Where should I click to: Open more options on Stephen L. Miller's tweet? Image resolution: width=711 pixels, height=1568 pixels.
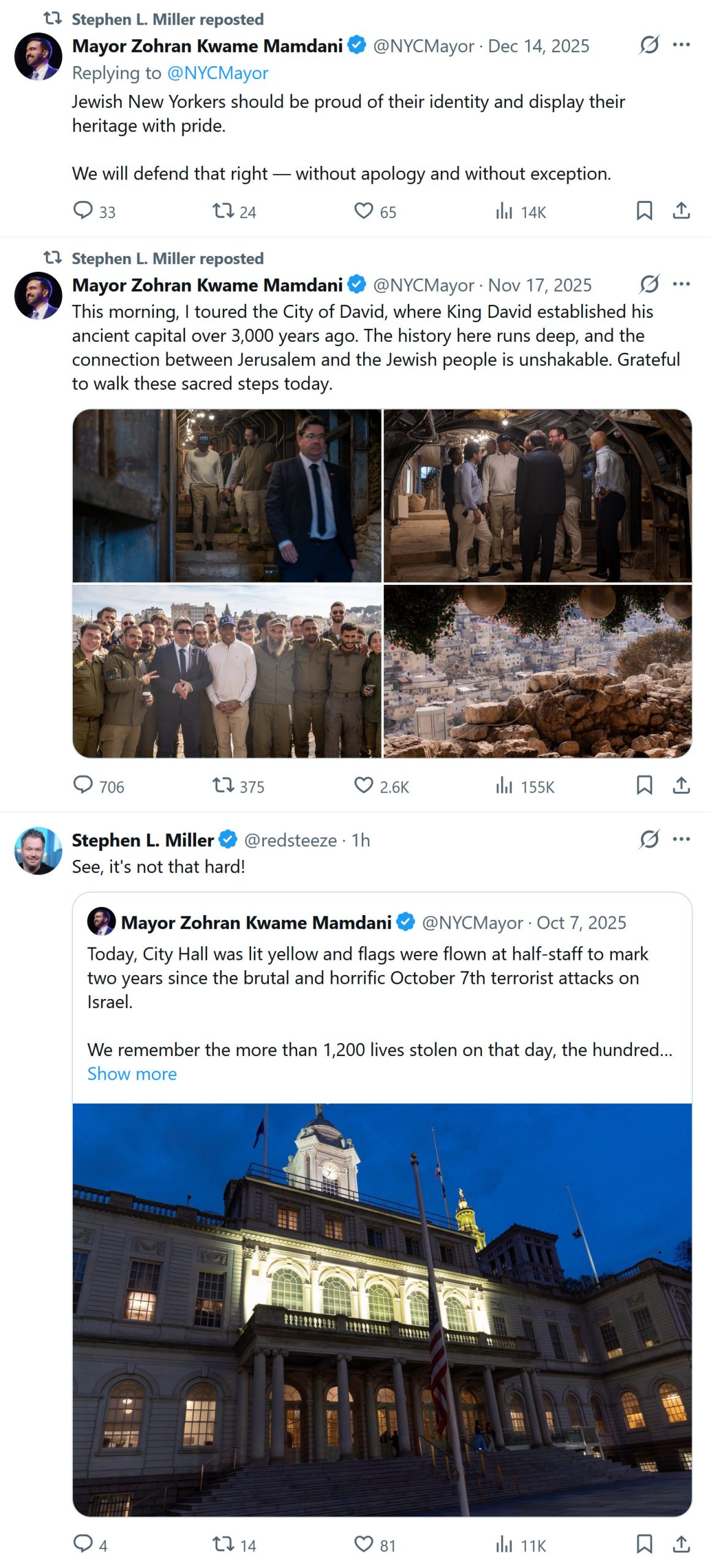tap(681, 839)
